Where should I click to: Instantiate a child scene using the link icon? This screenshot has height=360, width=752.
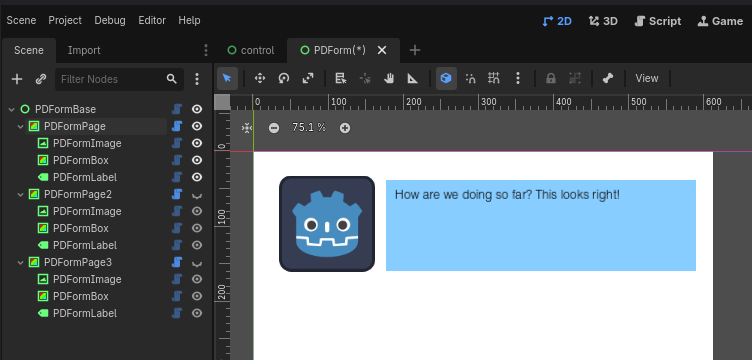point(41,79)
